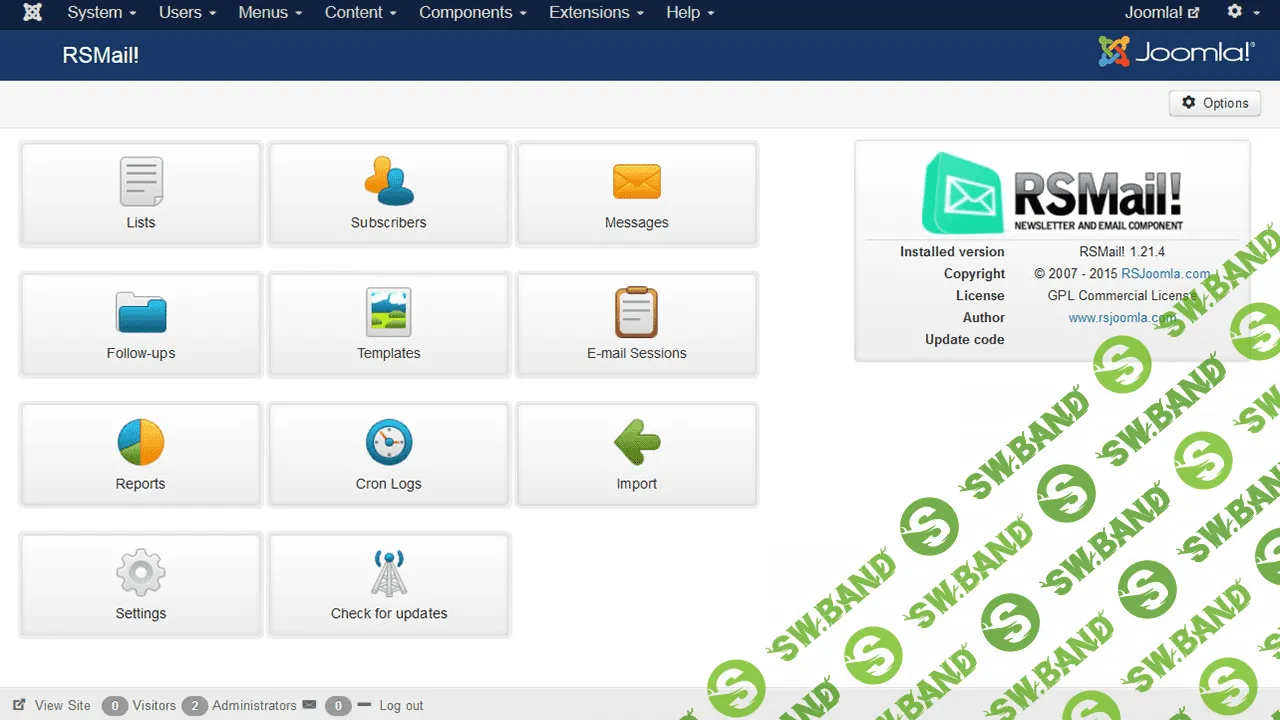
Task: Expand the Components menu
Action: click(465, 13)
